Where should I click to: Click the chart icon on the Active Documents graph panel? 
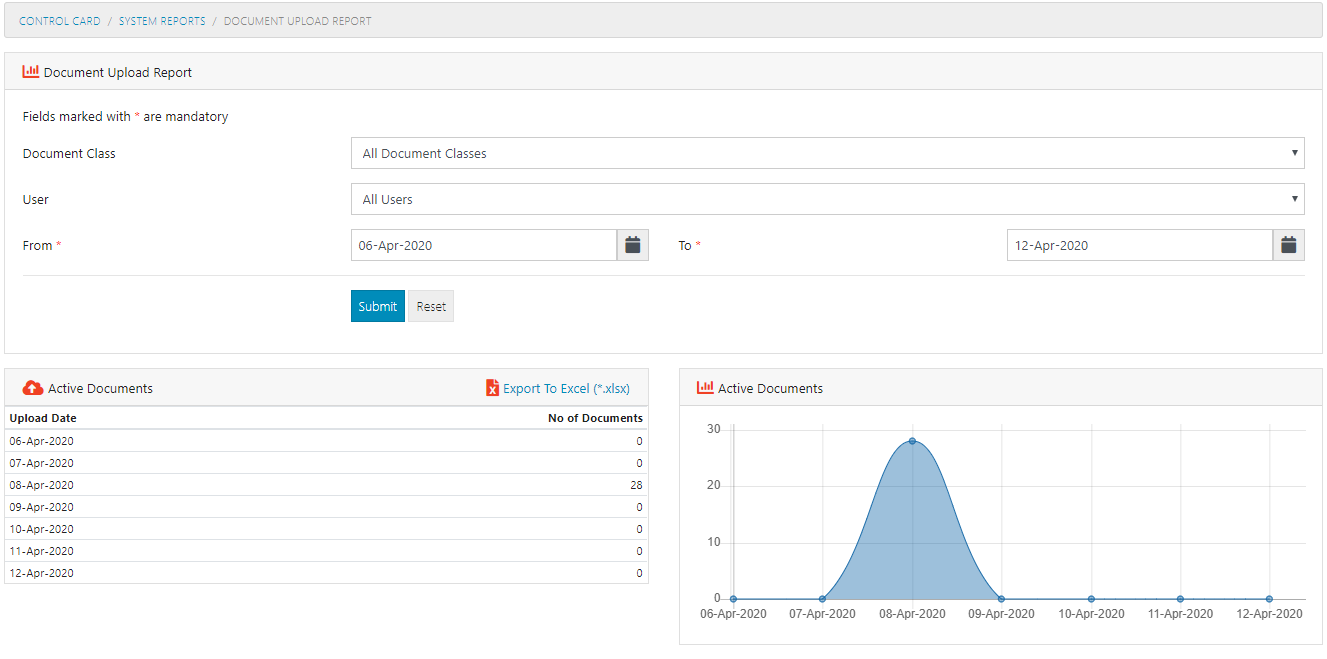click(707, 388)
